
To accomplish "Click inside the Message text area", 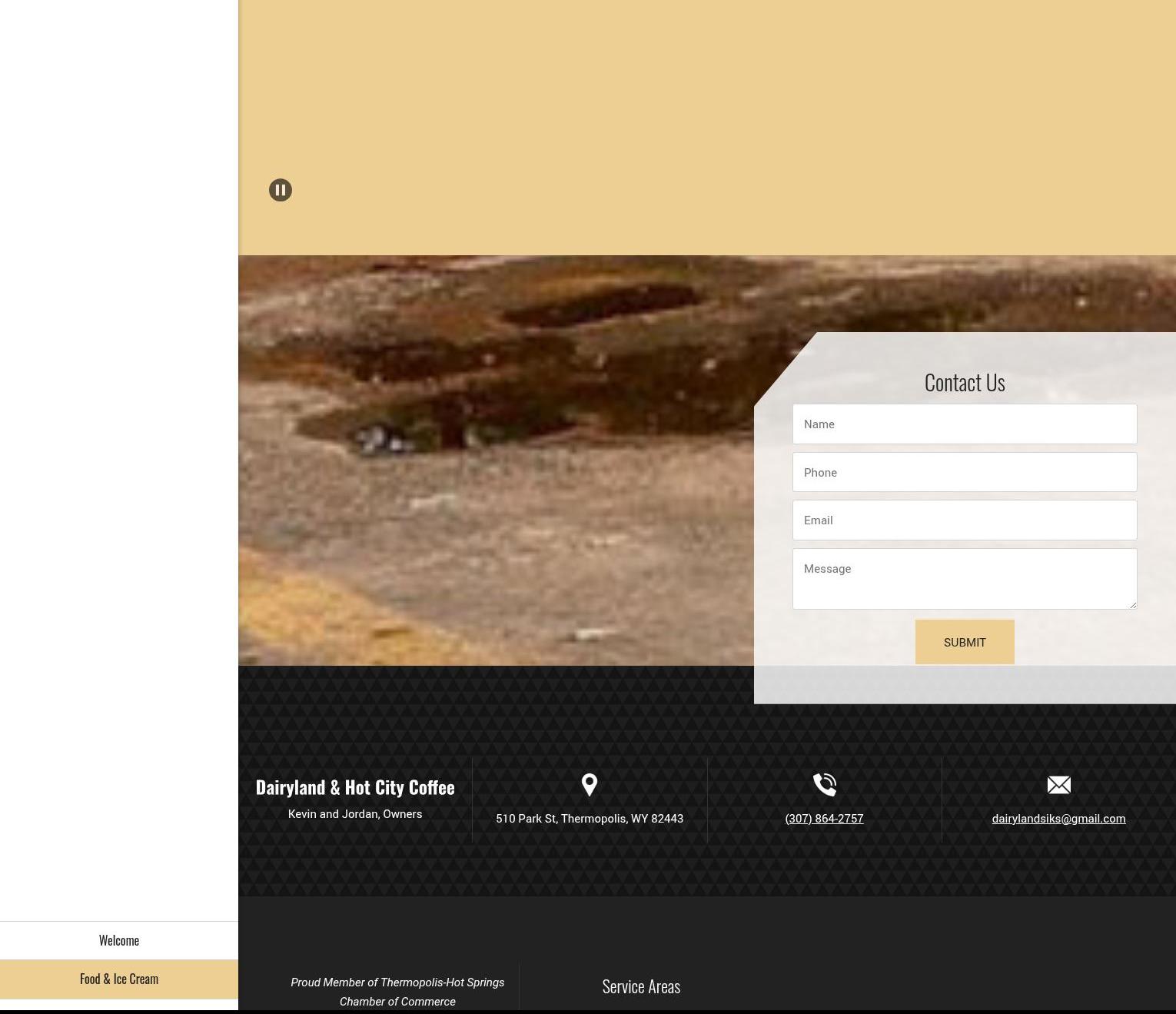I will [964, 578].
